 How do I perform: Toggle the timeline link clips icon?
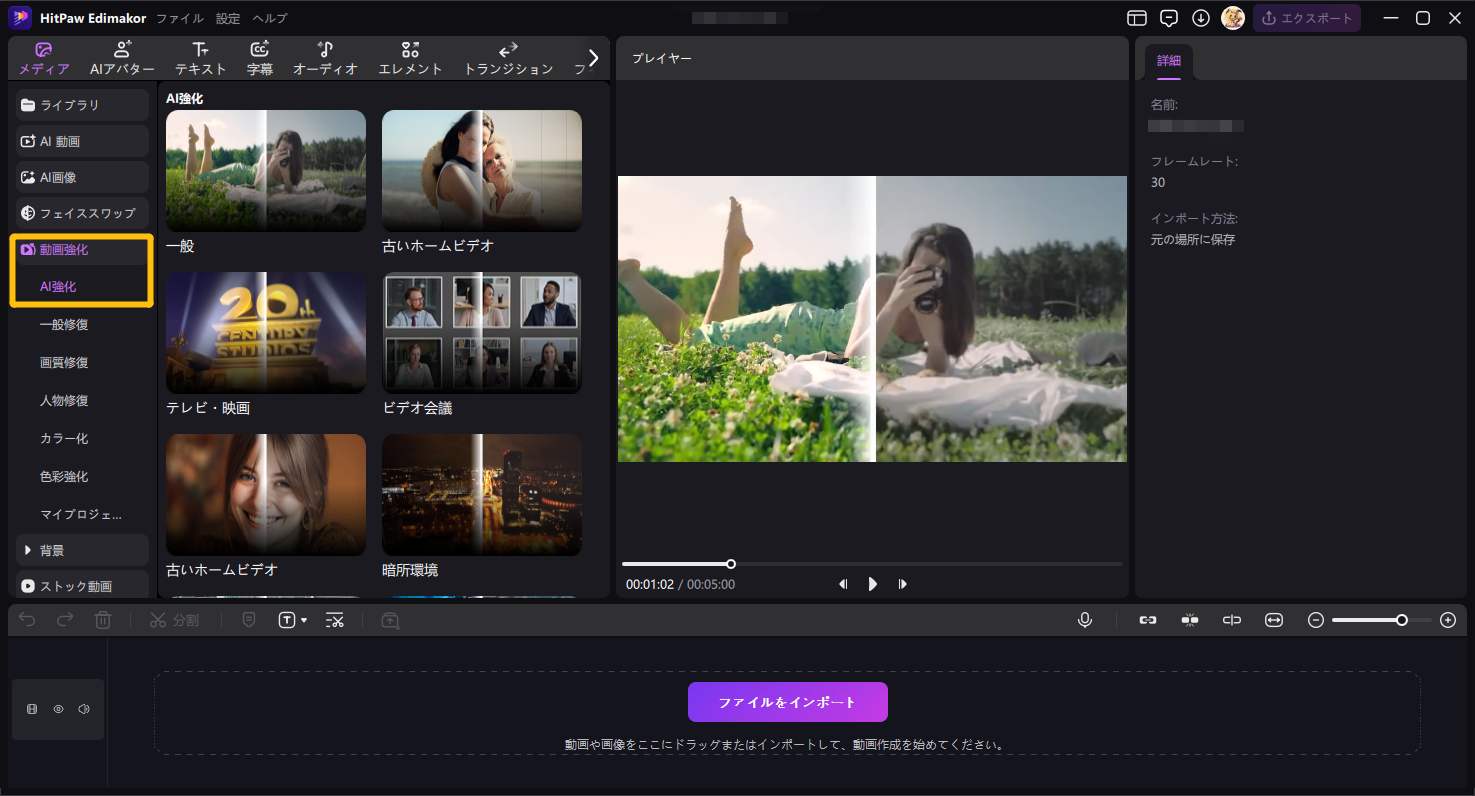[1148, 620]
